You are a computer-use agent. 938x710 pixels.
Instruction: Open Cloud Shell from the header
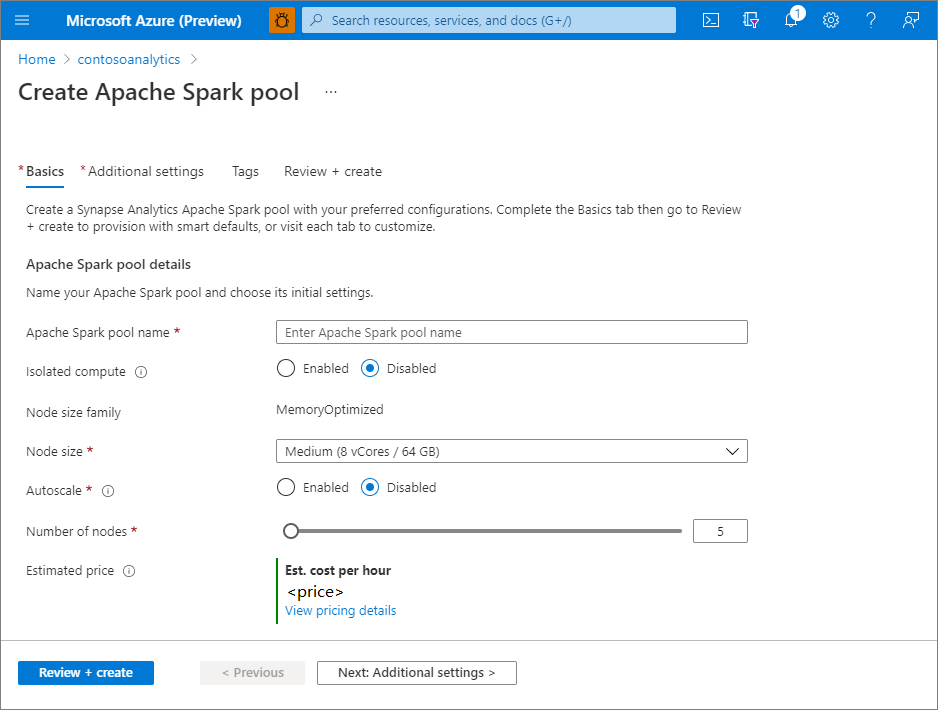tap(711, 20)
